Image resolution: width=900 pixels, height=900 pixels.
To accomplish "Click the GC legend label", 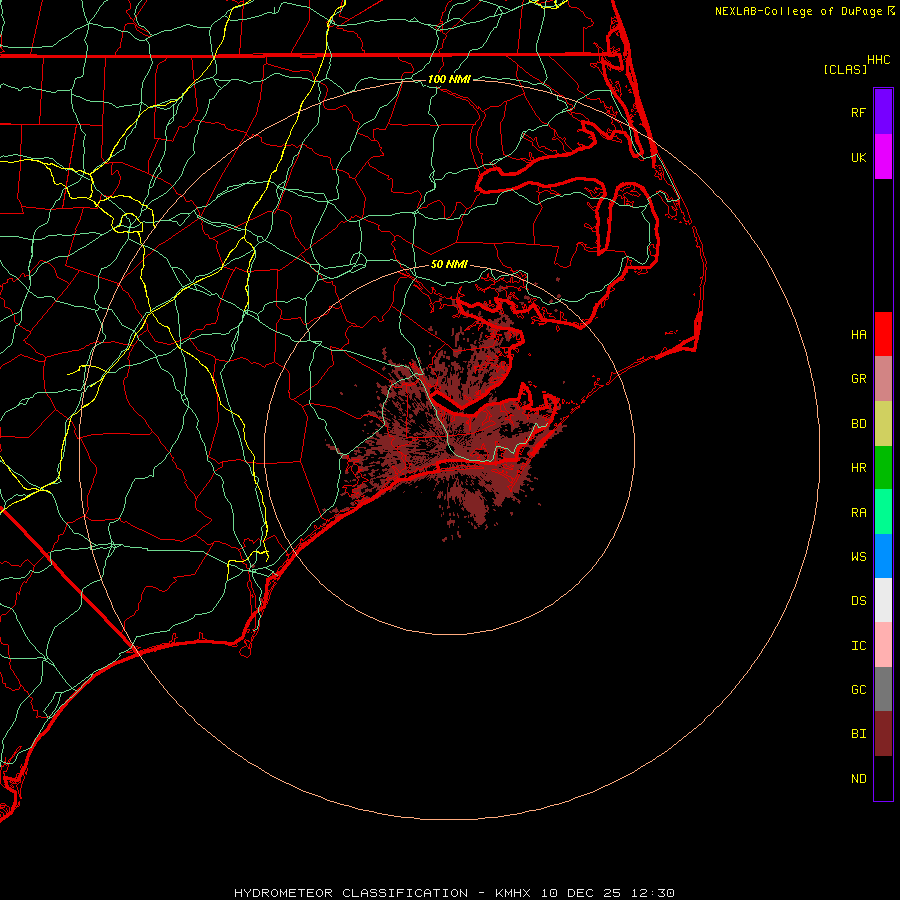I will pos(858,690).
